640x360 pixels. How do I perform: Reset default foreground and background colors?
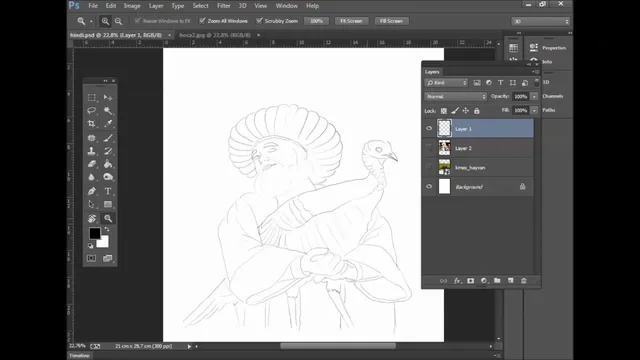91,246
